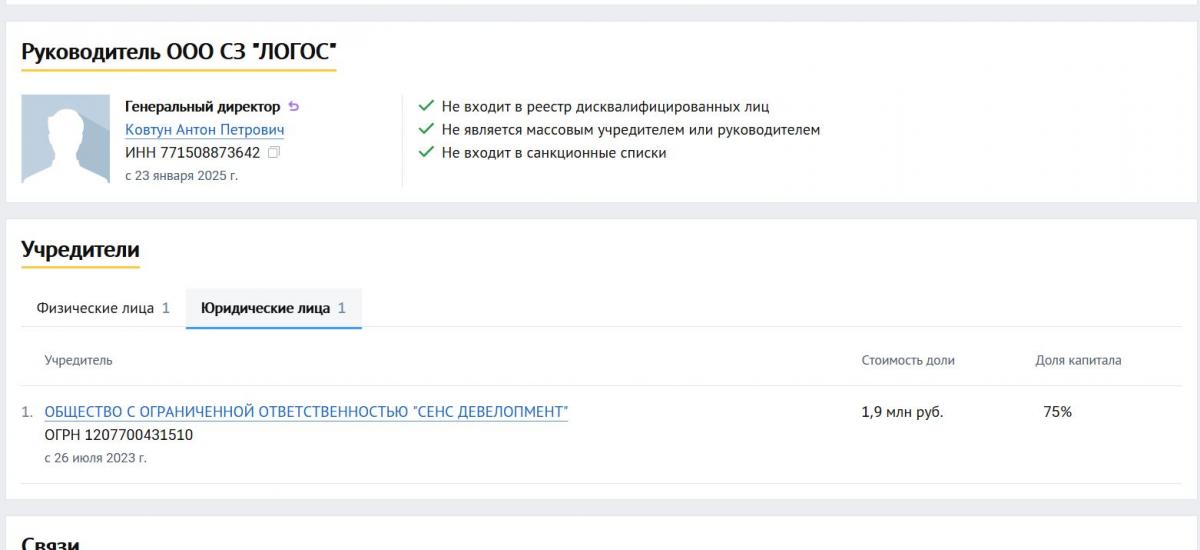Click checkmark beside mass founder status line

click(426, 130)
